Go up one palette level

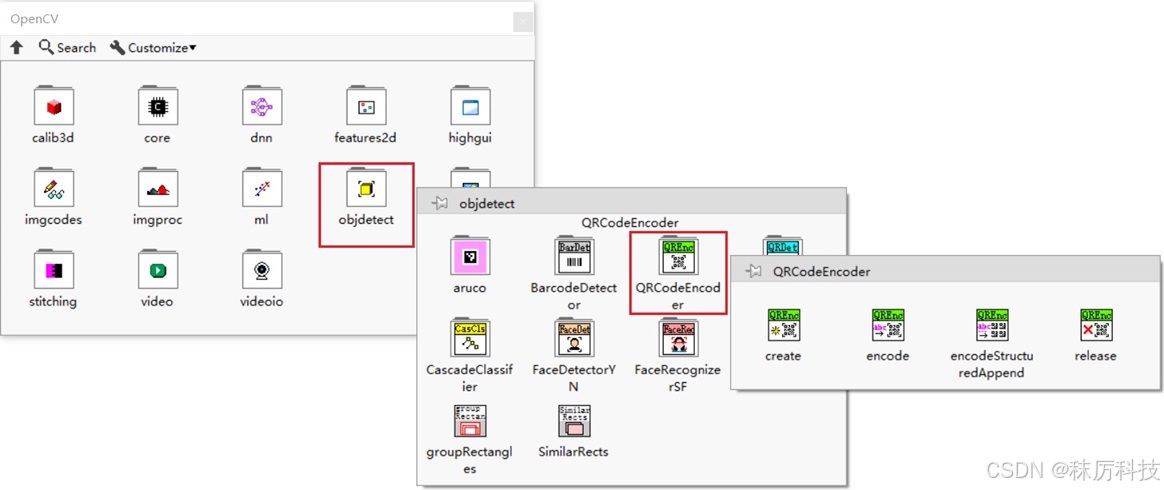(x=17, y=48)
